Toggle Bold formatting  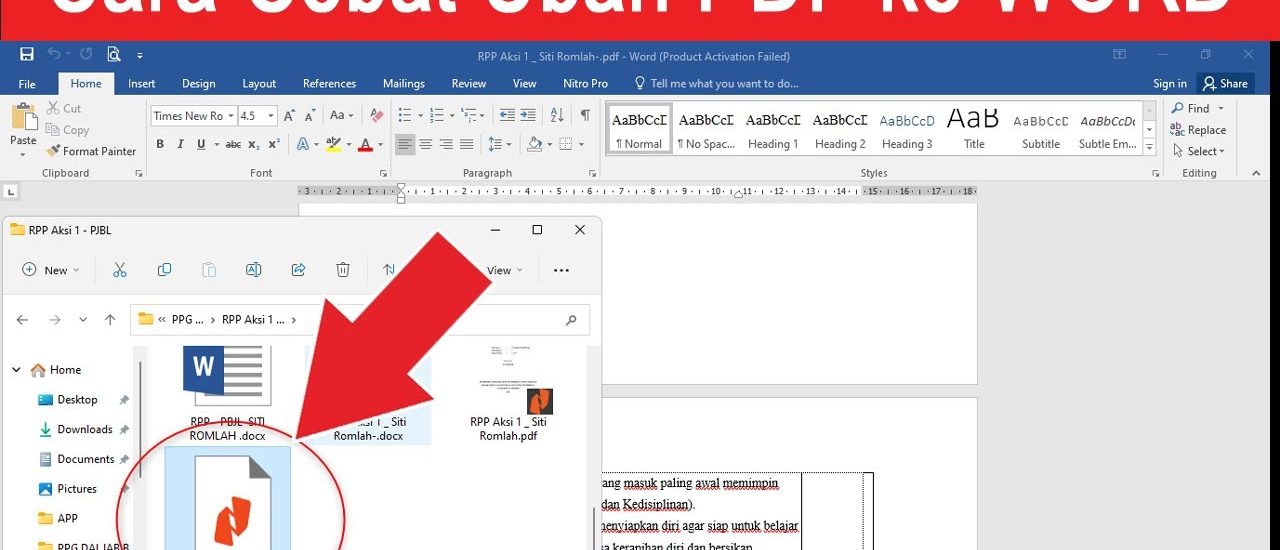tap(160, 145)
